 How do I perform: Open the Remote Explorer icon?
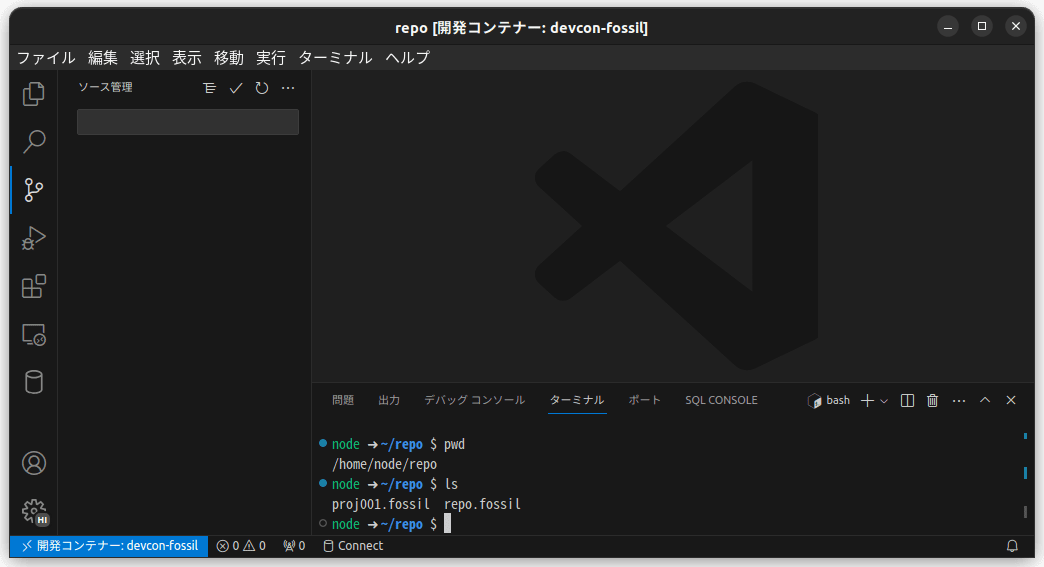(33, 335)
